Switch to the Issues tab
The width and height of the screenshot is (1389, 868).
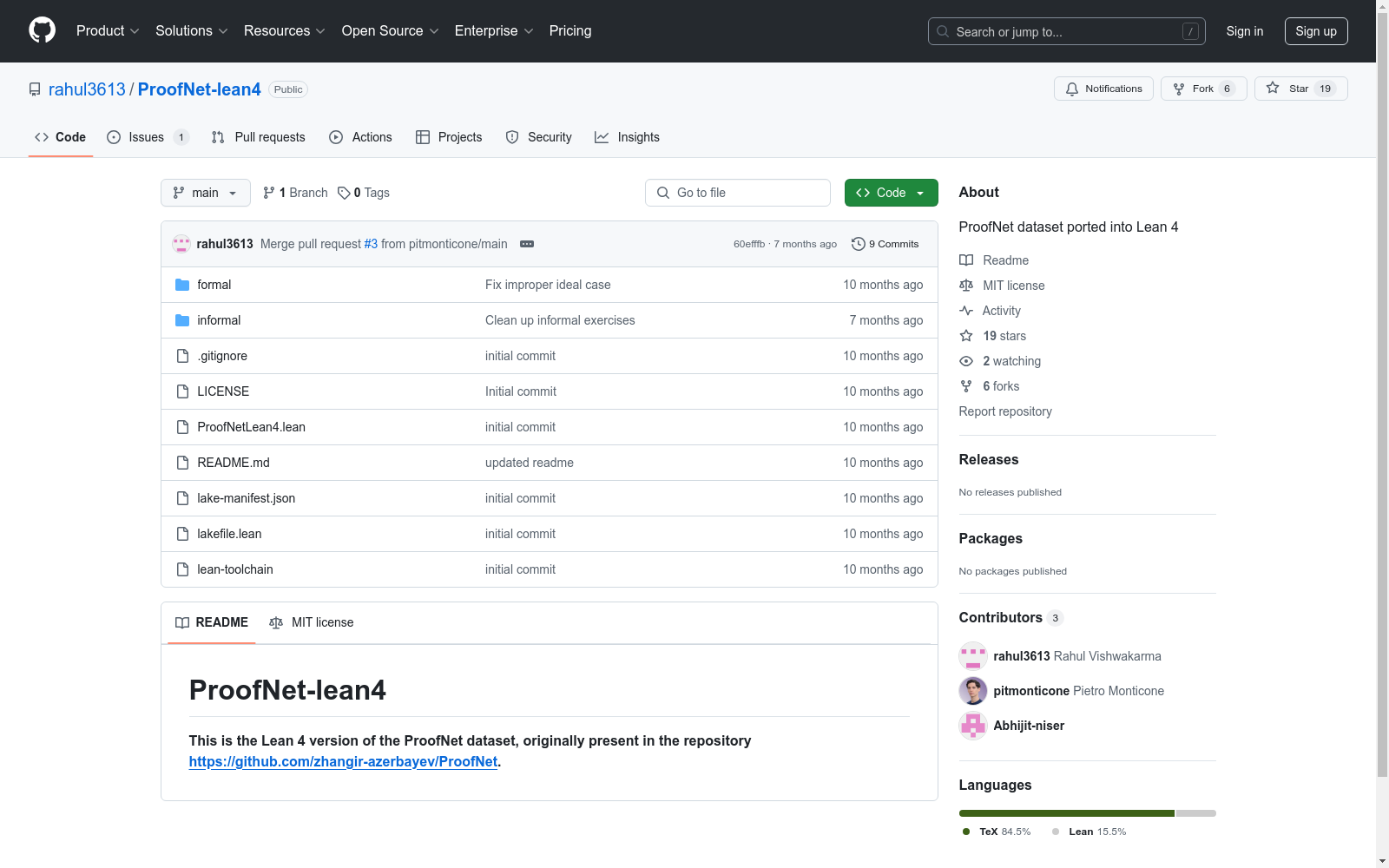point(148,137)
